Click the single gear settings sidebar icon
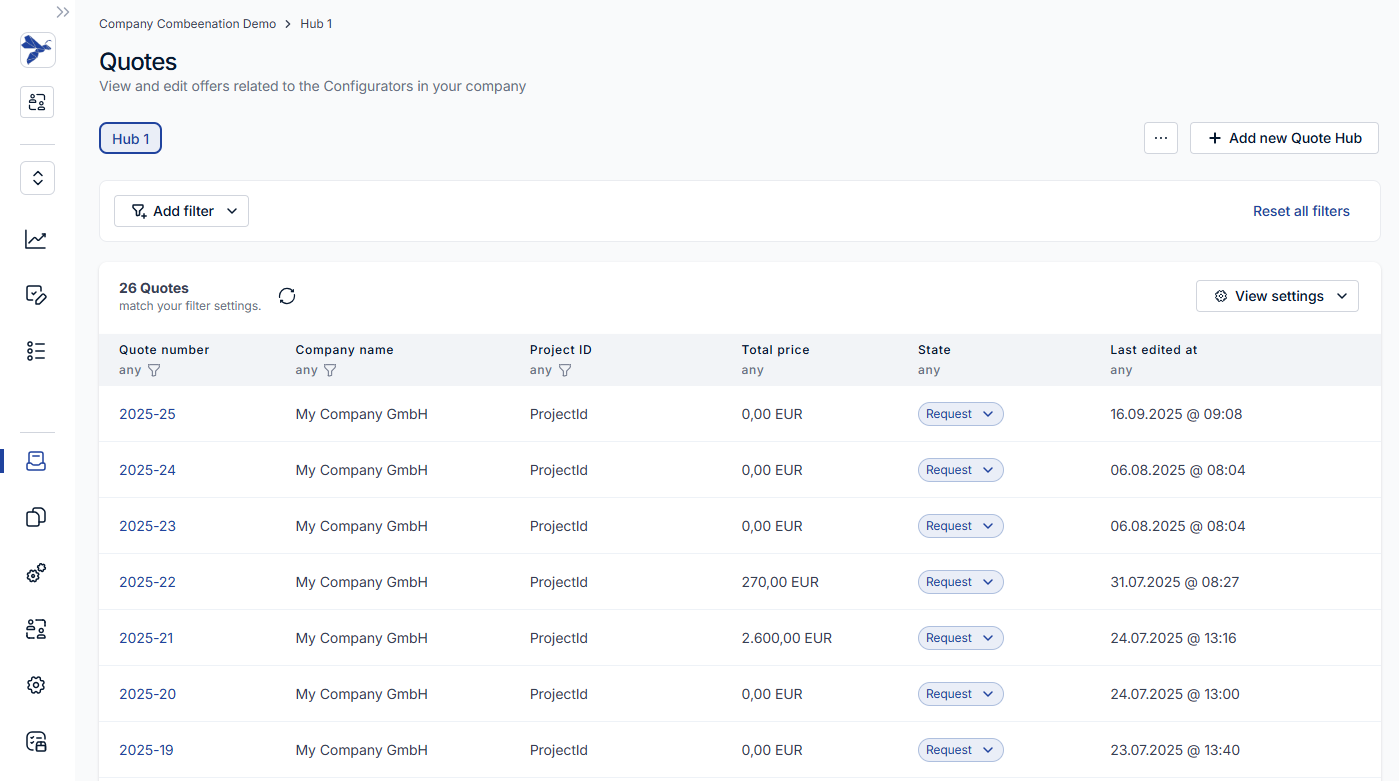1399x781 pixels. (x=36, y=685)
